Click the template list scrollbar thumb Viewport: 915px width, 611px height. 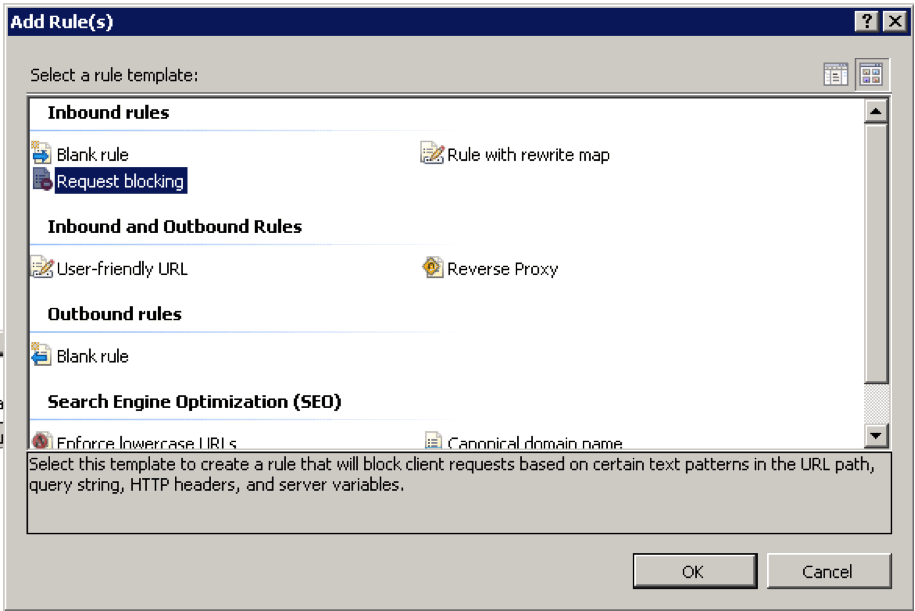(876, 250)
